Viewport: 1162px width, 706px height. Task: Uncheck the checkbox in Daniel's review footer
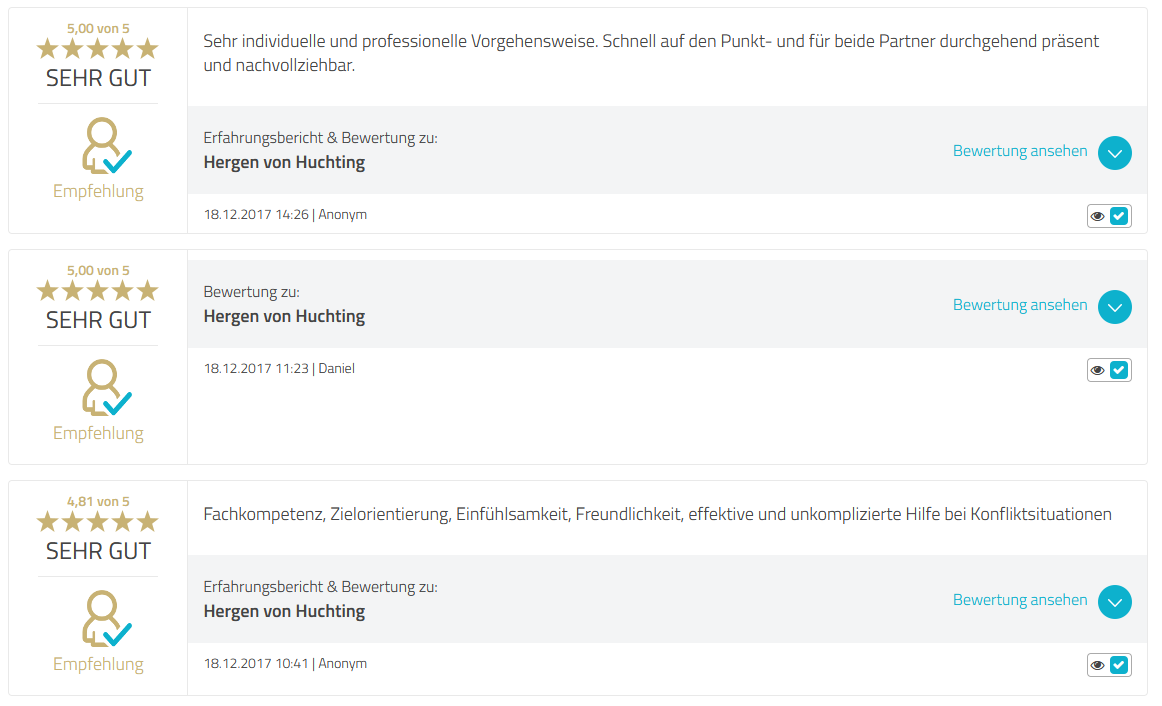click(1119, 370)
